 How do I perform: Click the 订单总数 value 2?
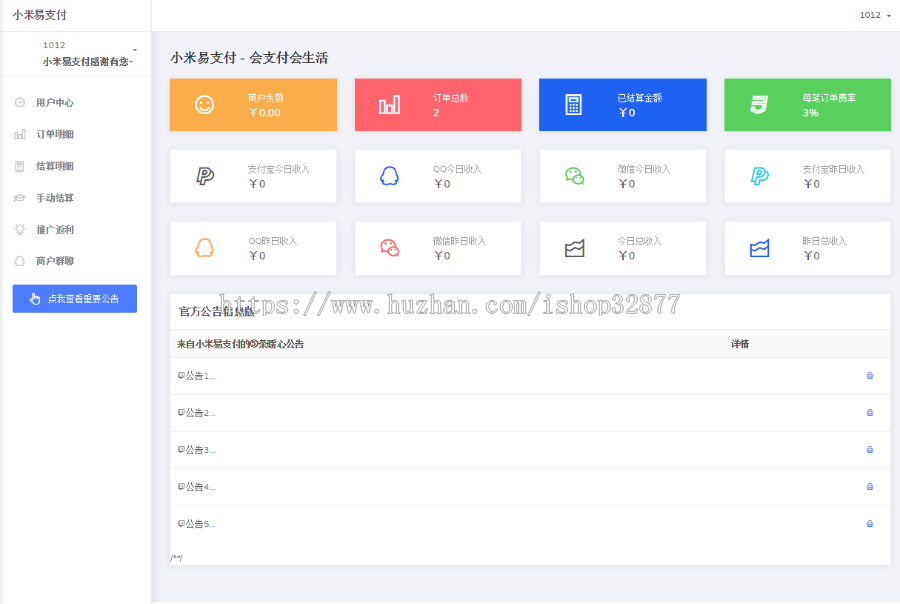[x=436, y=113]
